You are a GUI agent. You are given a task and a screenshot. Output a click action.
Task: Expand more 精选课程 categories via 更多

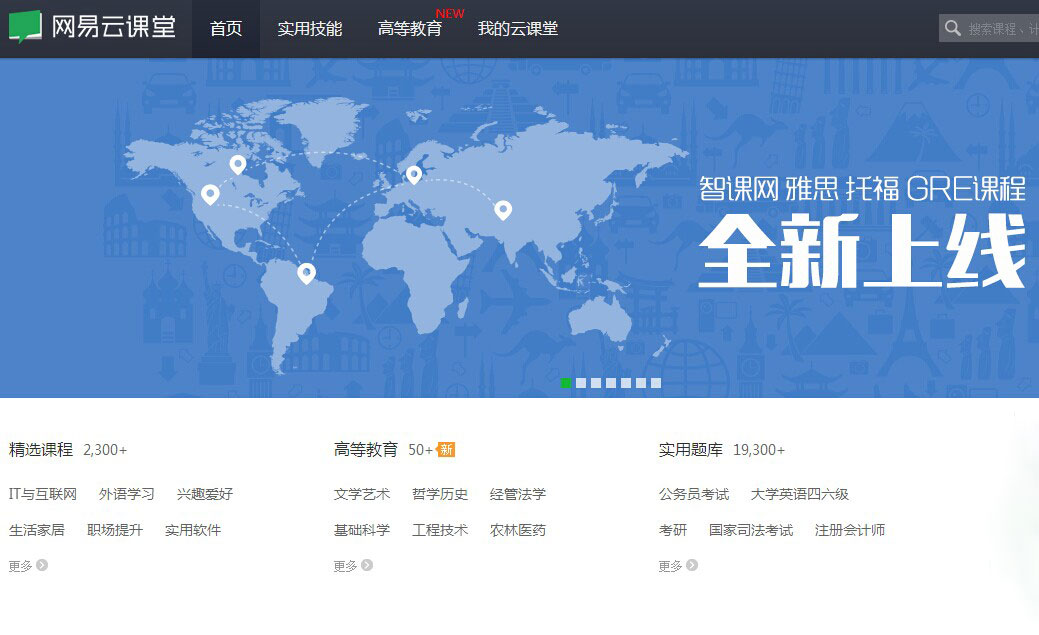click(18, 565)
